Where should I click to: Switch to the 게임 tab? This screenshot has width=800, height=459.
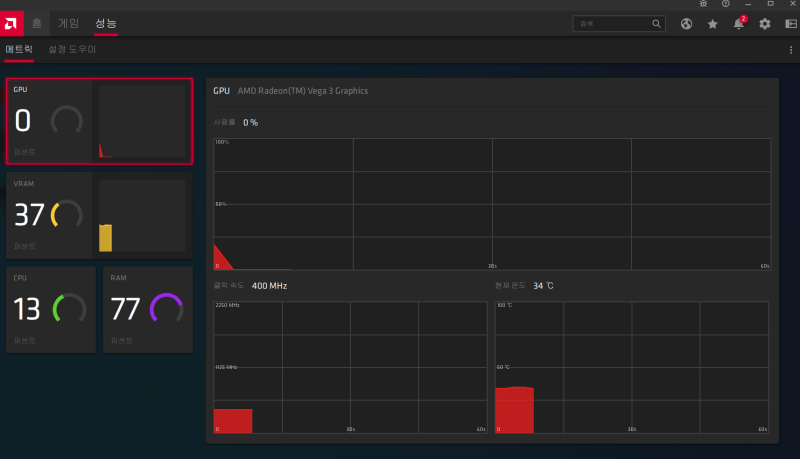[x=68, y=23]
